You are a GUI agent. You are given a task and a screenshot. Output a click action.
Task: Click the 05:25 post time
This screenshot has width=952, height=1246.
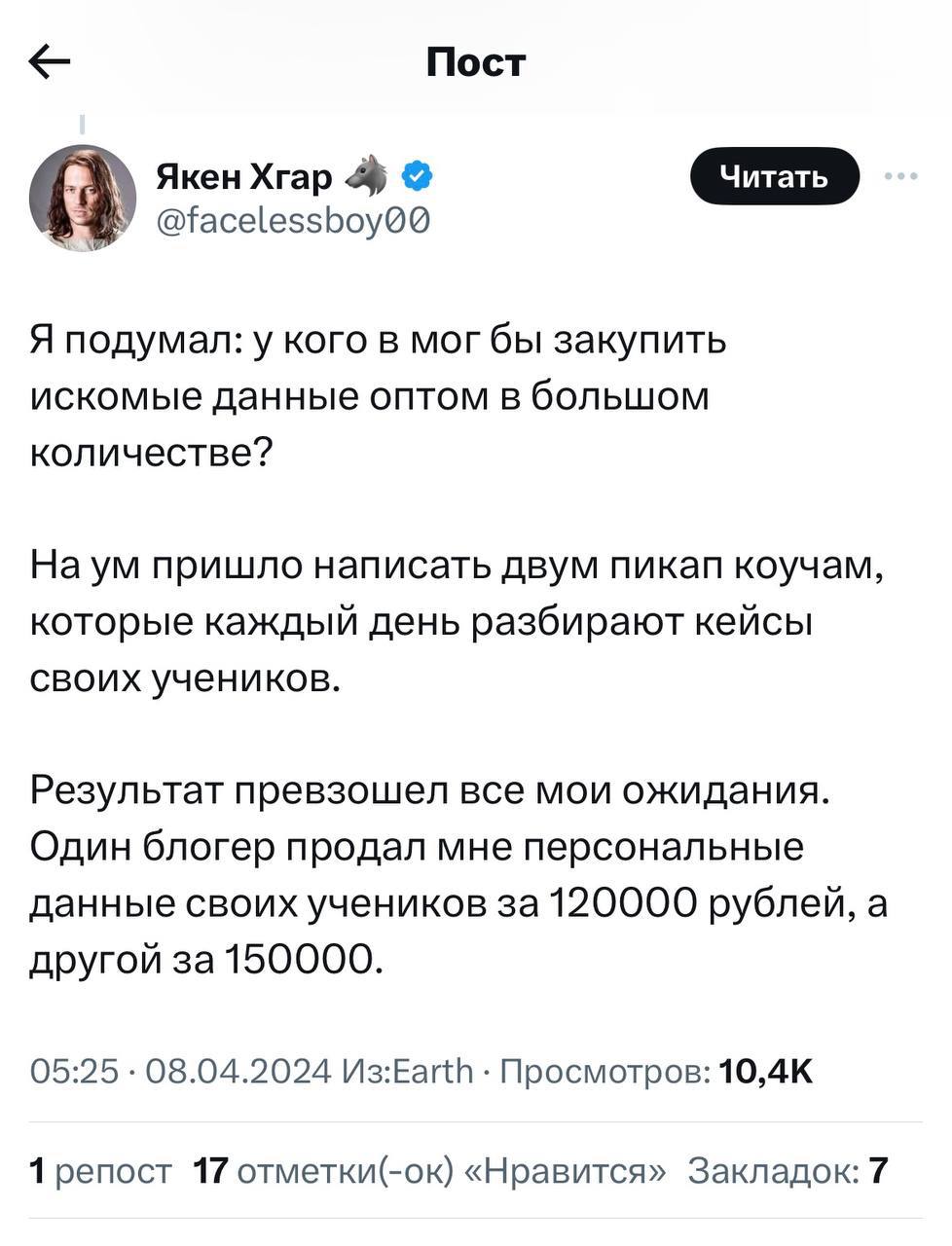74,1072
